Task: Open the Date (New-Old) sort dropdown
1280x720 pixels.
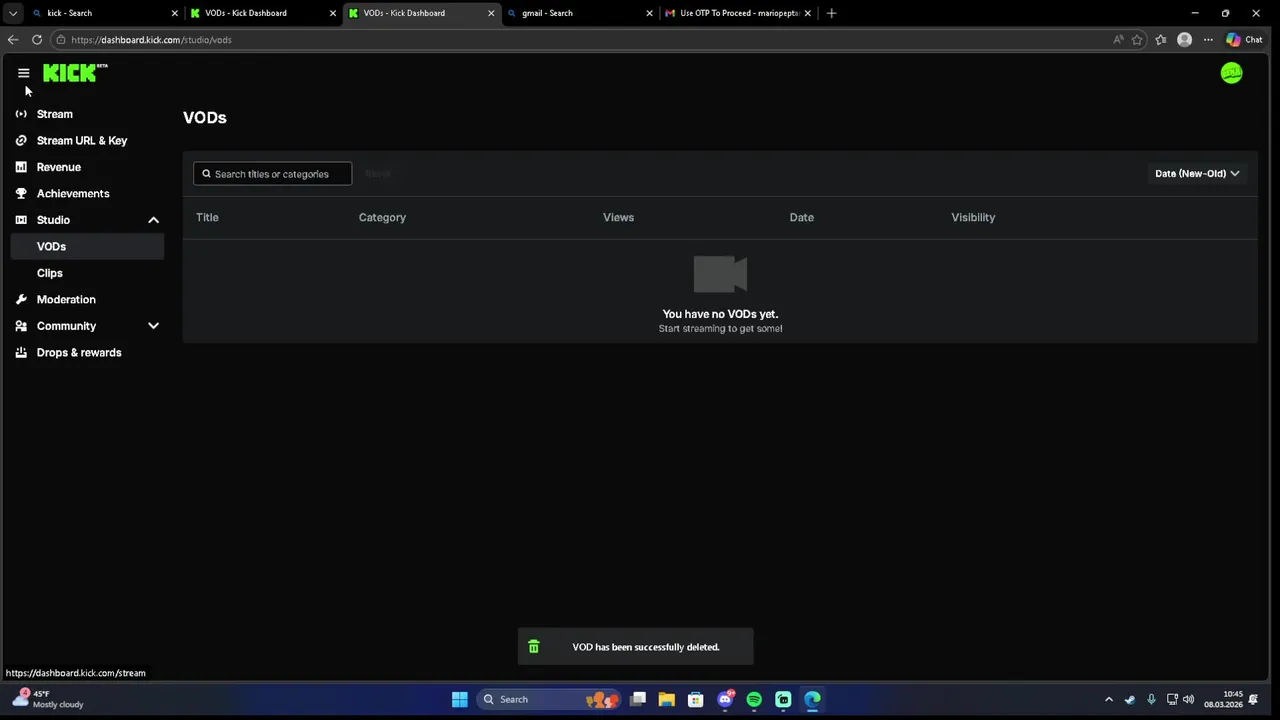Action: point(1197,174)
